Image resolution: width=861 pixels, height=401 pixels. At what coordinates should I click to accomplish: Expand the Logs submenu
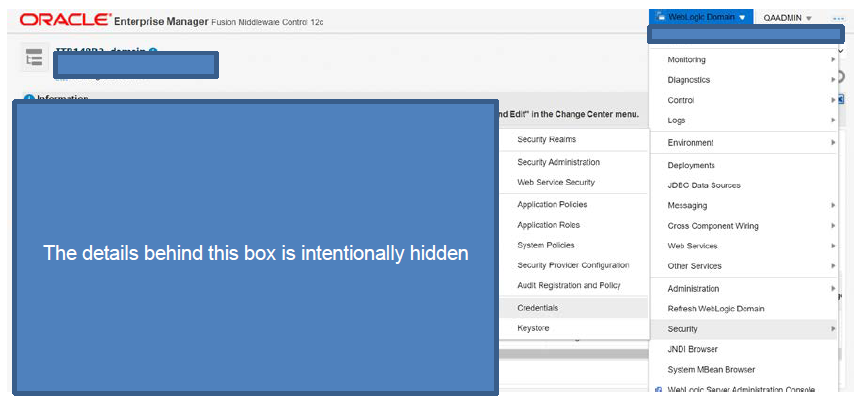click(x=743, y=120)
